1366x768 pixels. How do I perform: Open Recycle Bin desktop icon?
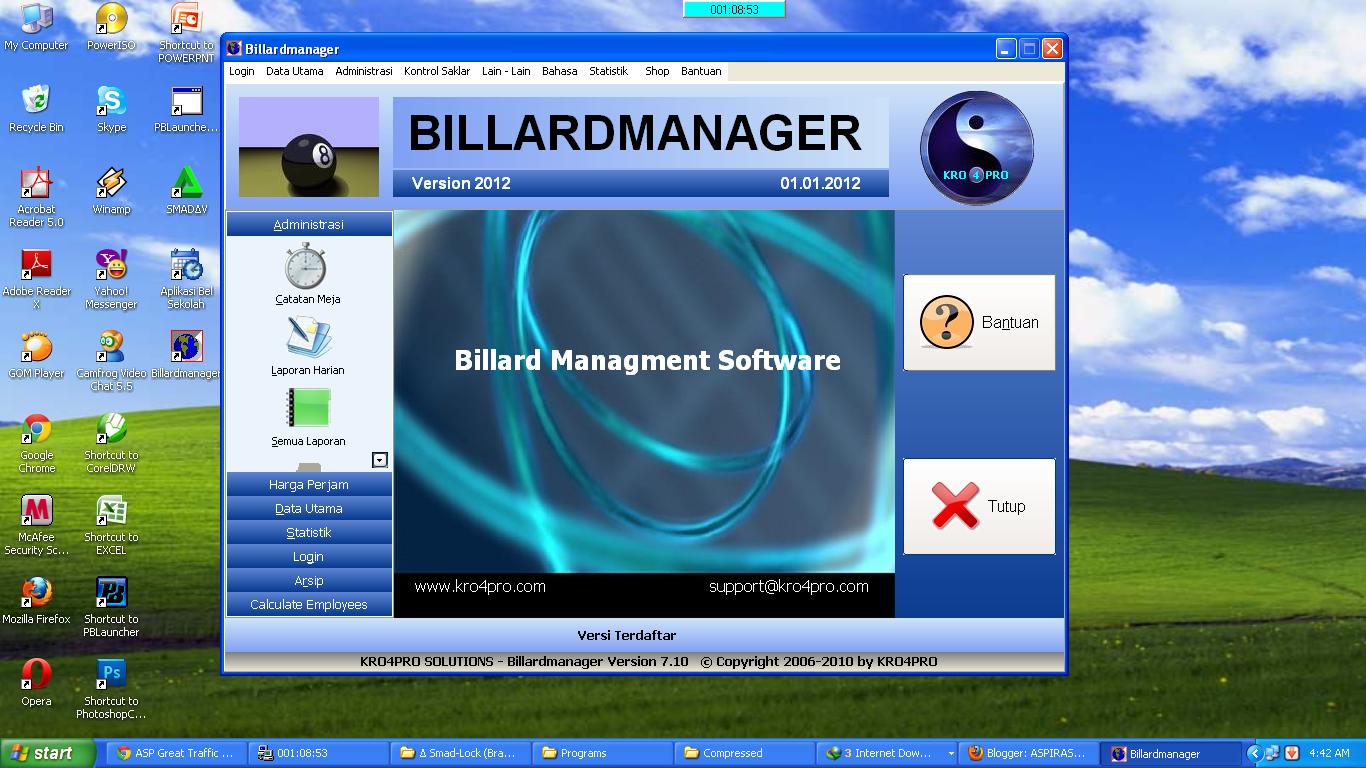[x=36, y=109]
